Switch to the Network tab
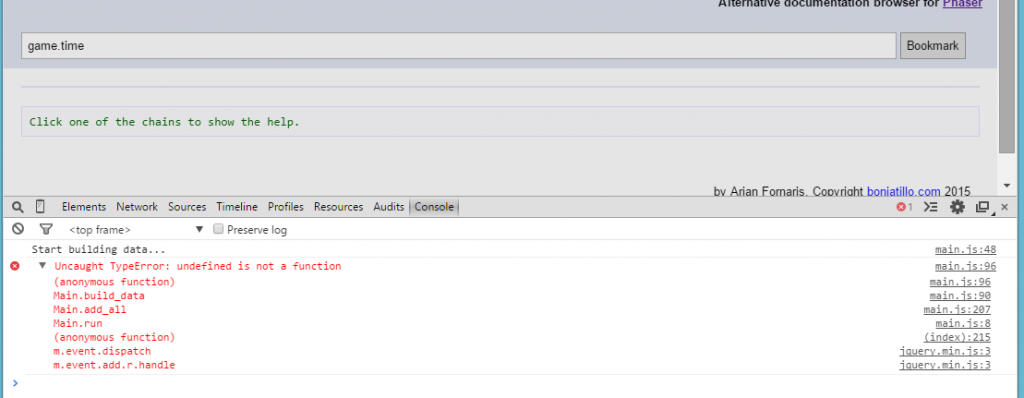 point(137,207)
